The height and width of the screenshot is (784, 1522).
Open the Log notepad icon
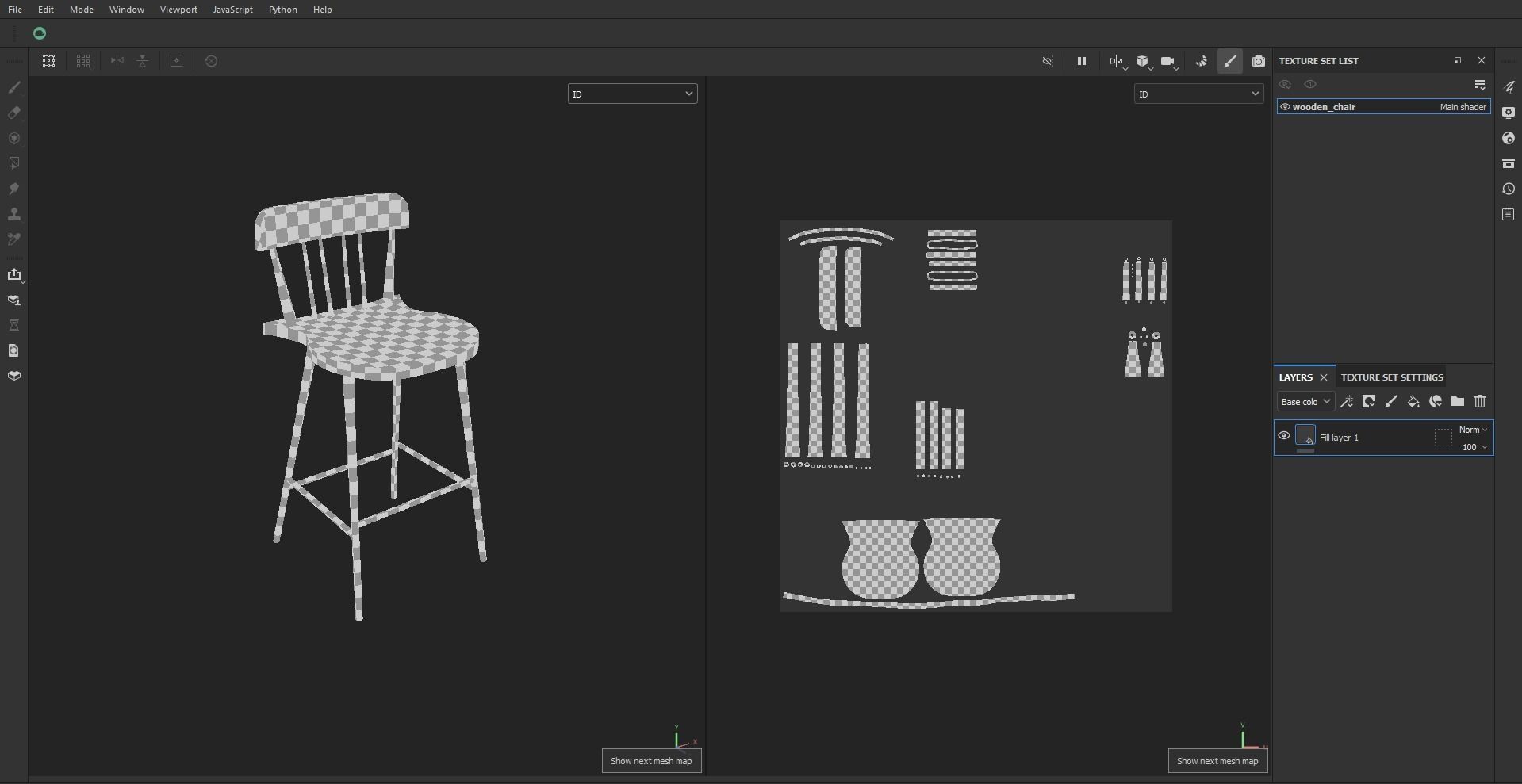pos(1509,214)
